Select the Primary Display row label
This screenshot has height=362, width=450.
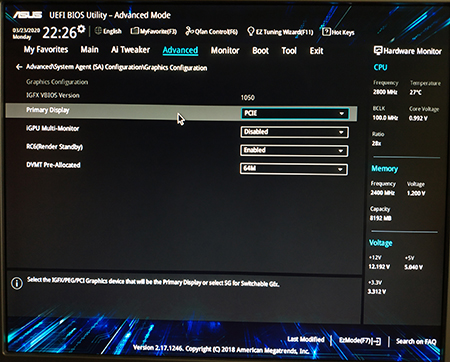48,110
